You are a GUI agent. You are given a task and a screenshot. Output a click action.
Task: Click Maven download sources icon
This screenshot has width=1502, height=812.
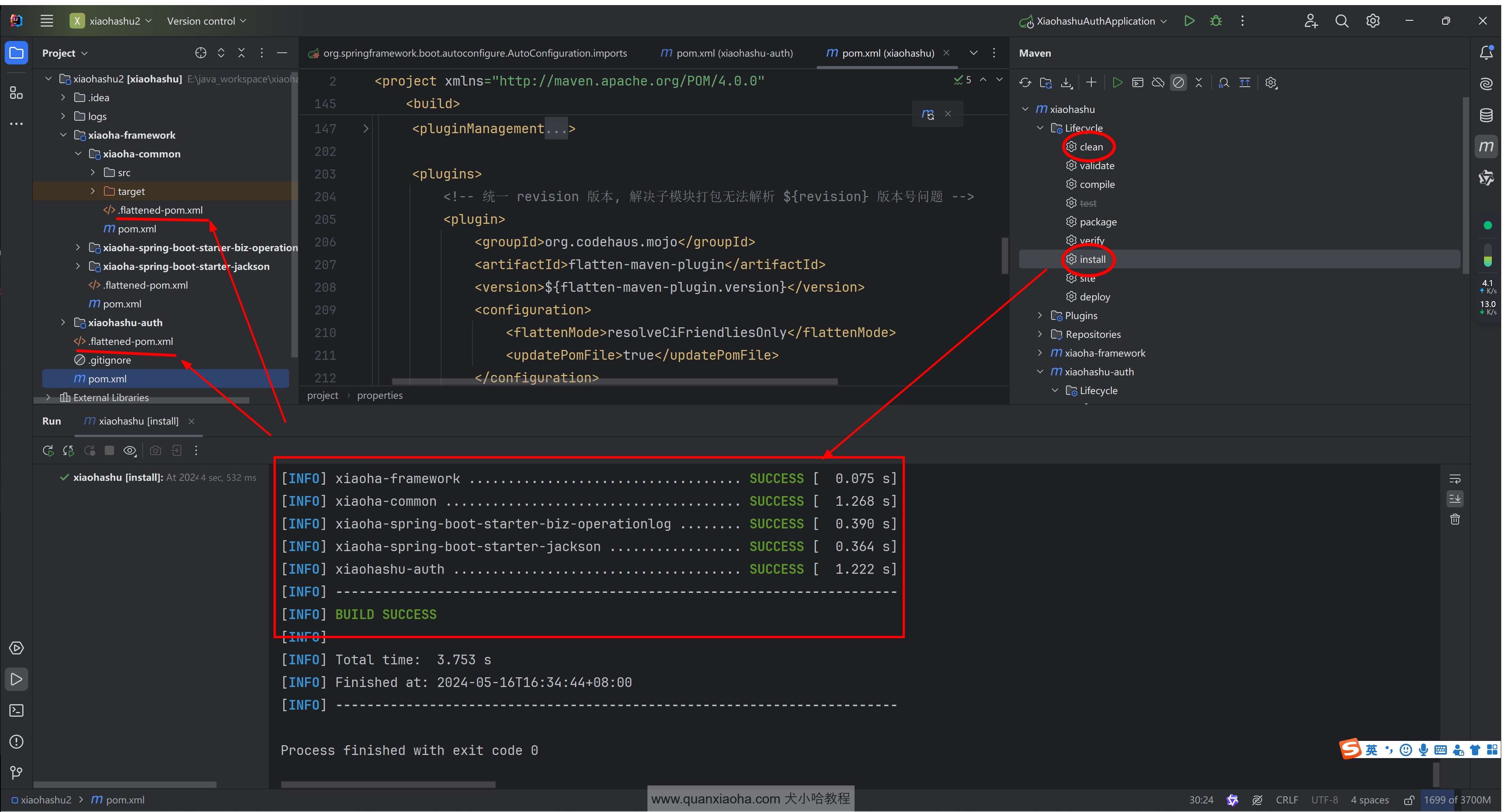tap(1066, 83)
